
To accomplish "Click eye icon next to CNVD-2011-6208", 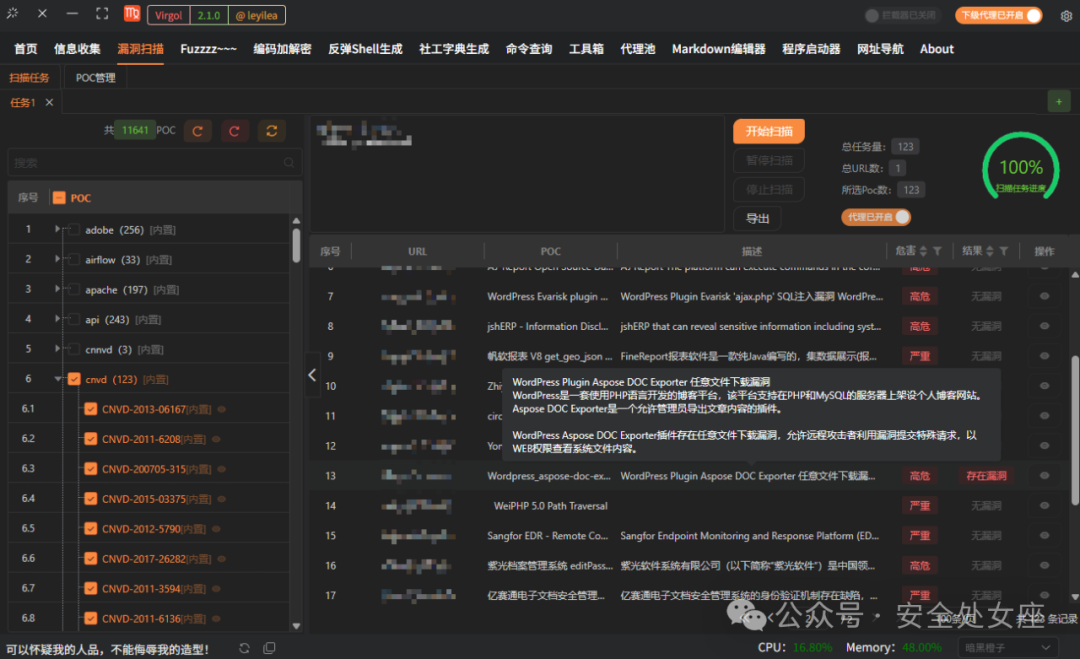I will [x=216, y=439].
